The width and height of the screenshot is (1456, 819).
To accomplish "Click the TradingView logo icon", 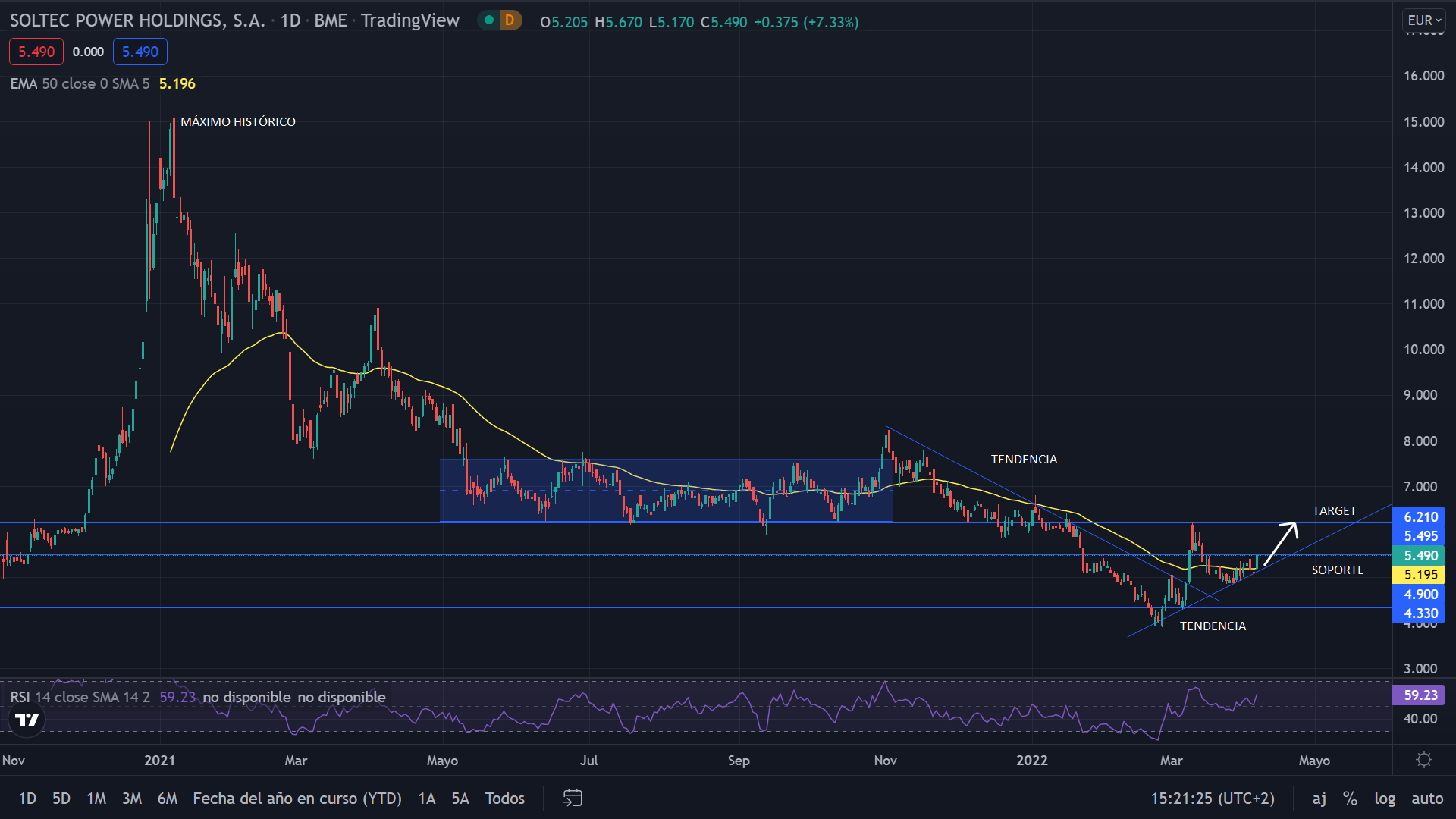I will (27, 720).
